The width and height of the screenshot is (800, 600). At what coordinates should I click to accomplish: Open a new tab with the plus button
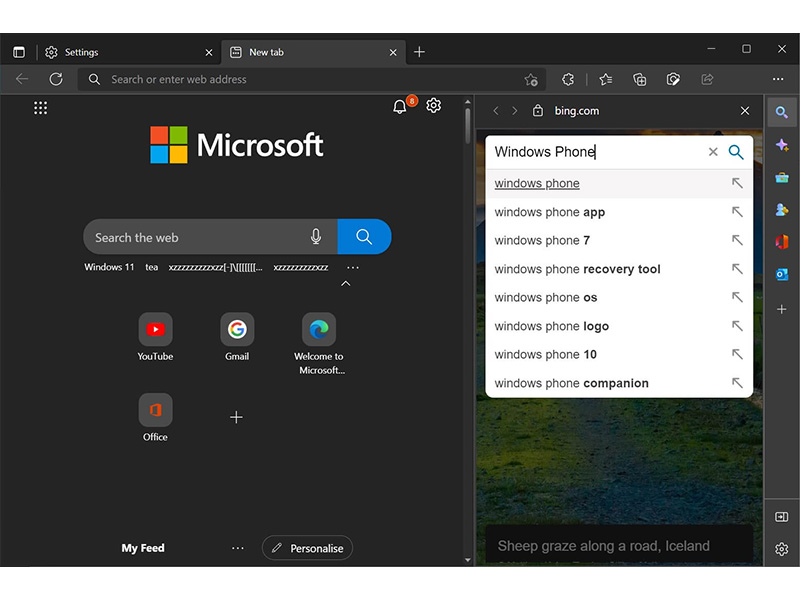[419, 52]
